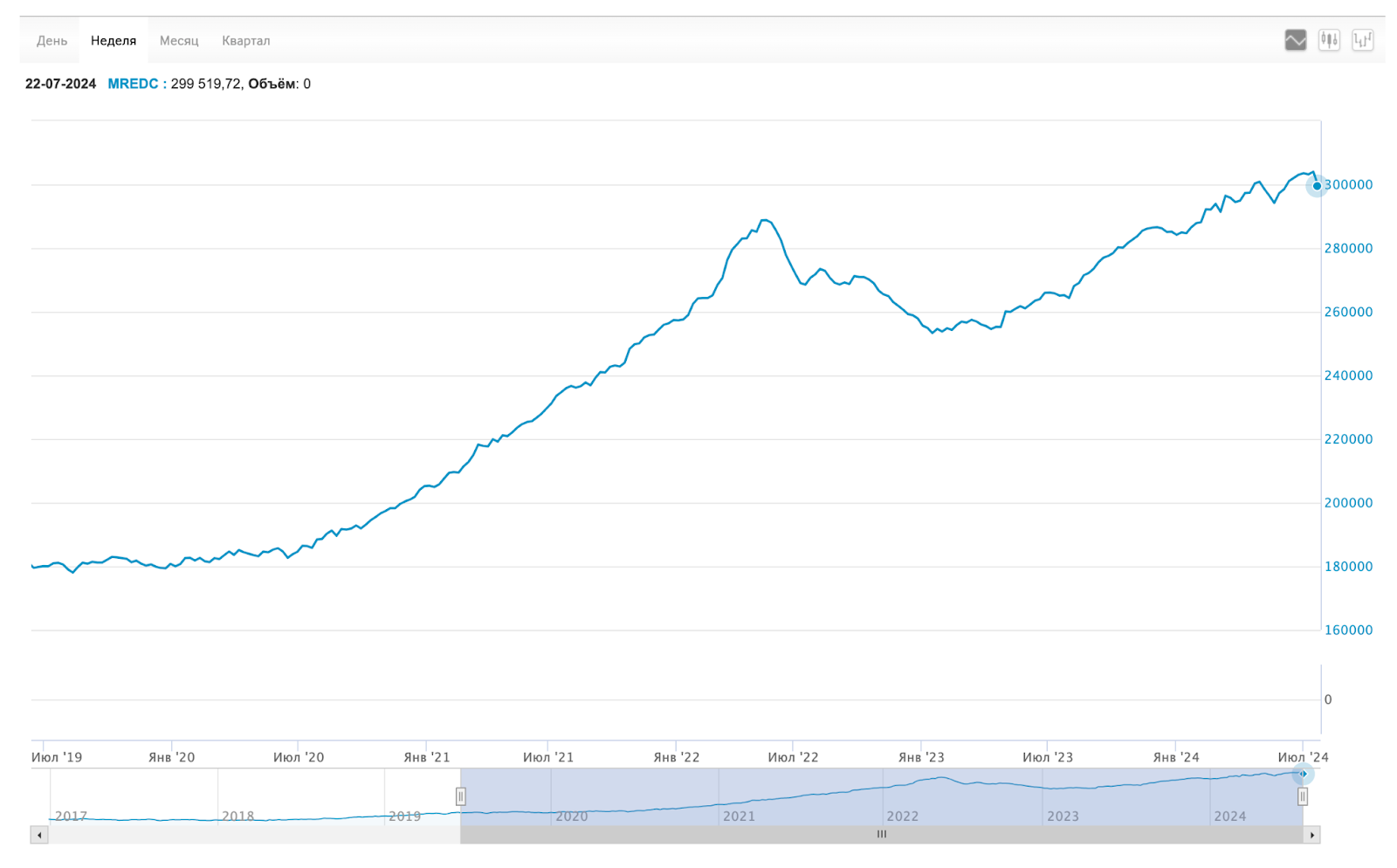The image size is (1397, 868).
Task: Click the 22-07-2024 date label
Action: (60, 84)
